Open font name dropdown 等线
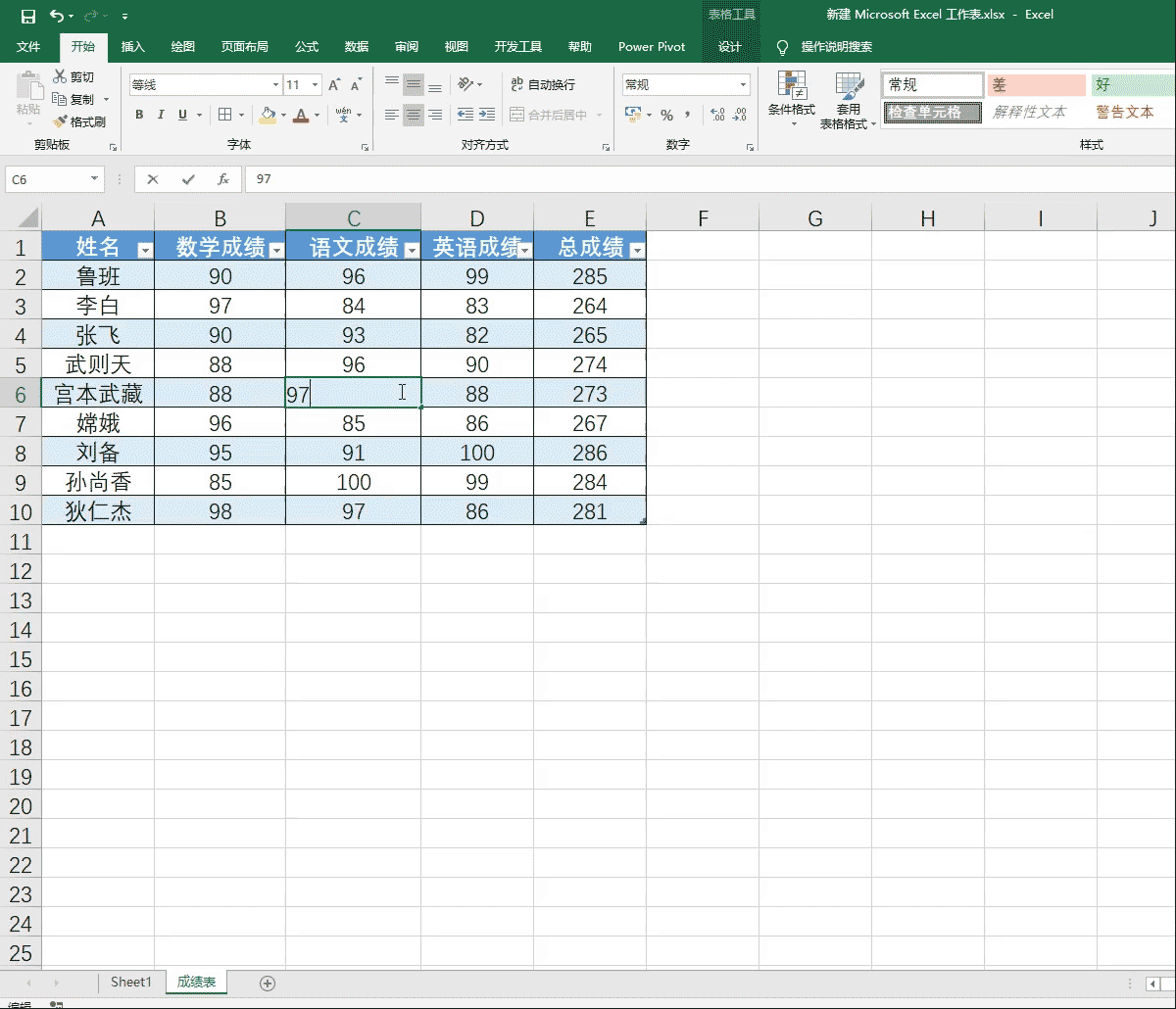 [275, 85]
